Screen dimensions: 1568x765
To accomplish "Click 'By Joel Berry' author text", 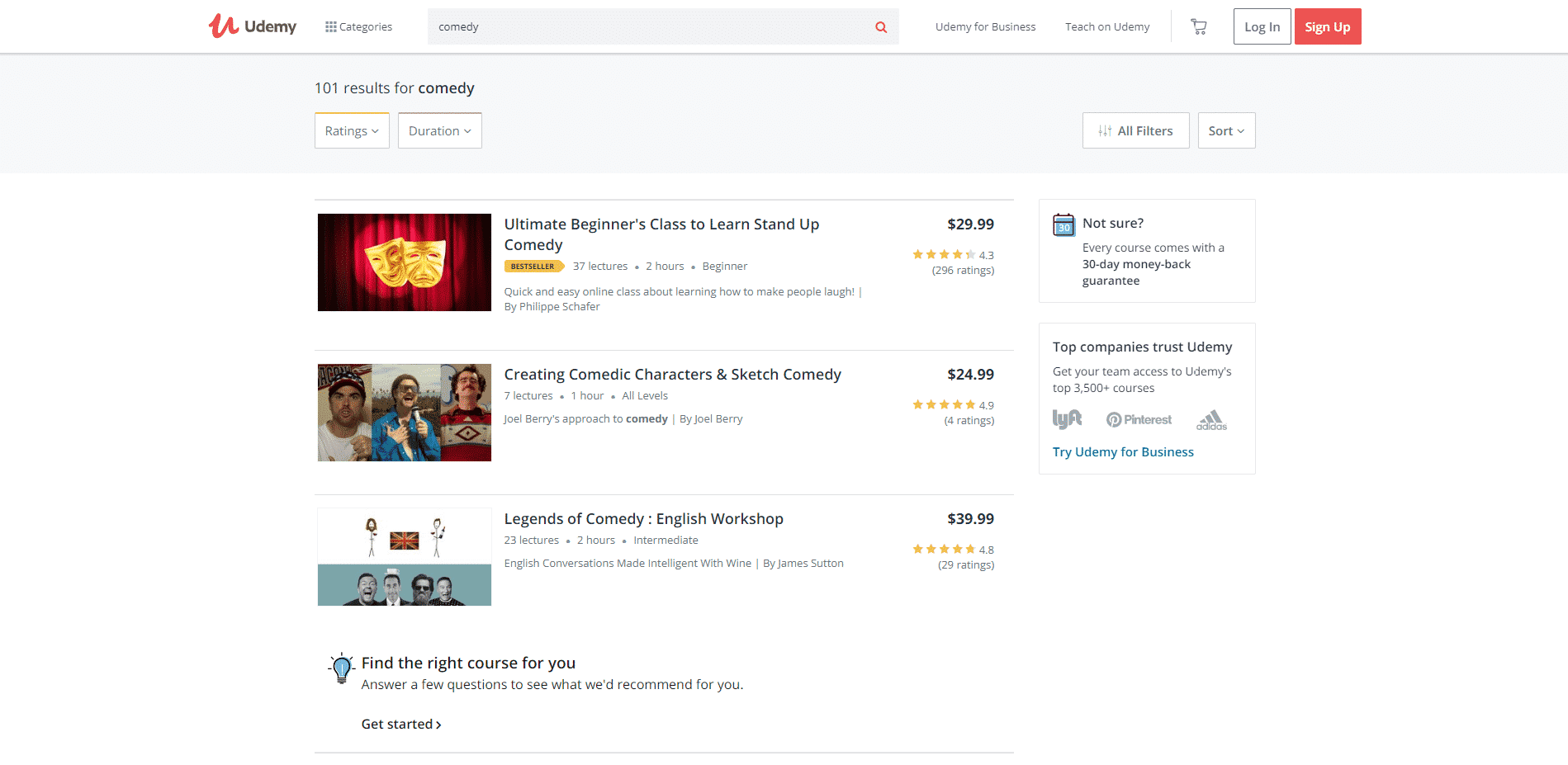I will [711, 419].
